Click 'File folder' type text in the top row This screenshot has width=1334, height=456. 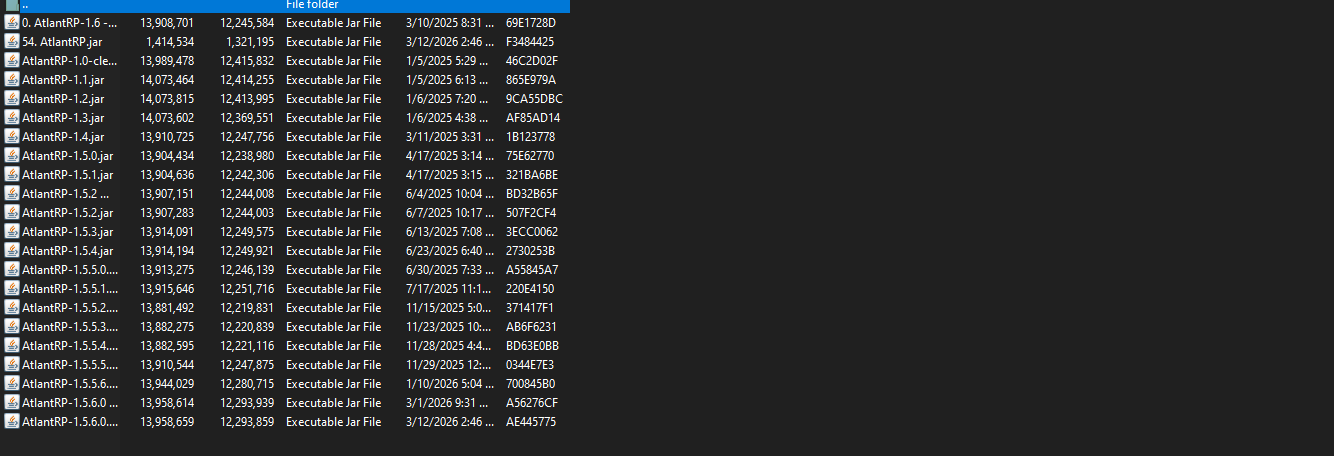(312, 4)
